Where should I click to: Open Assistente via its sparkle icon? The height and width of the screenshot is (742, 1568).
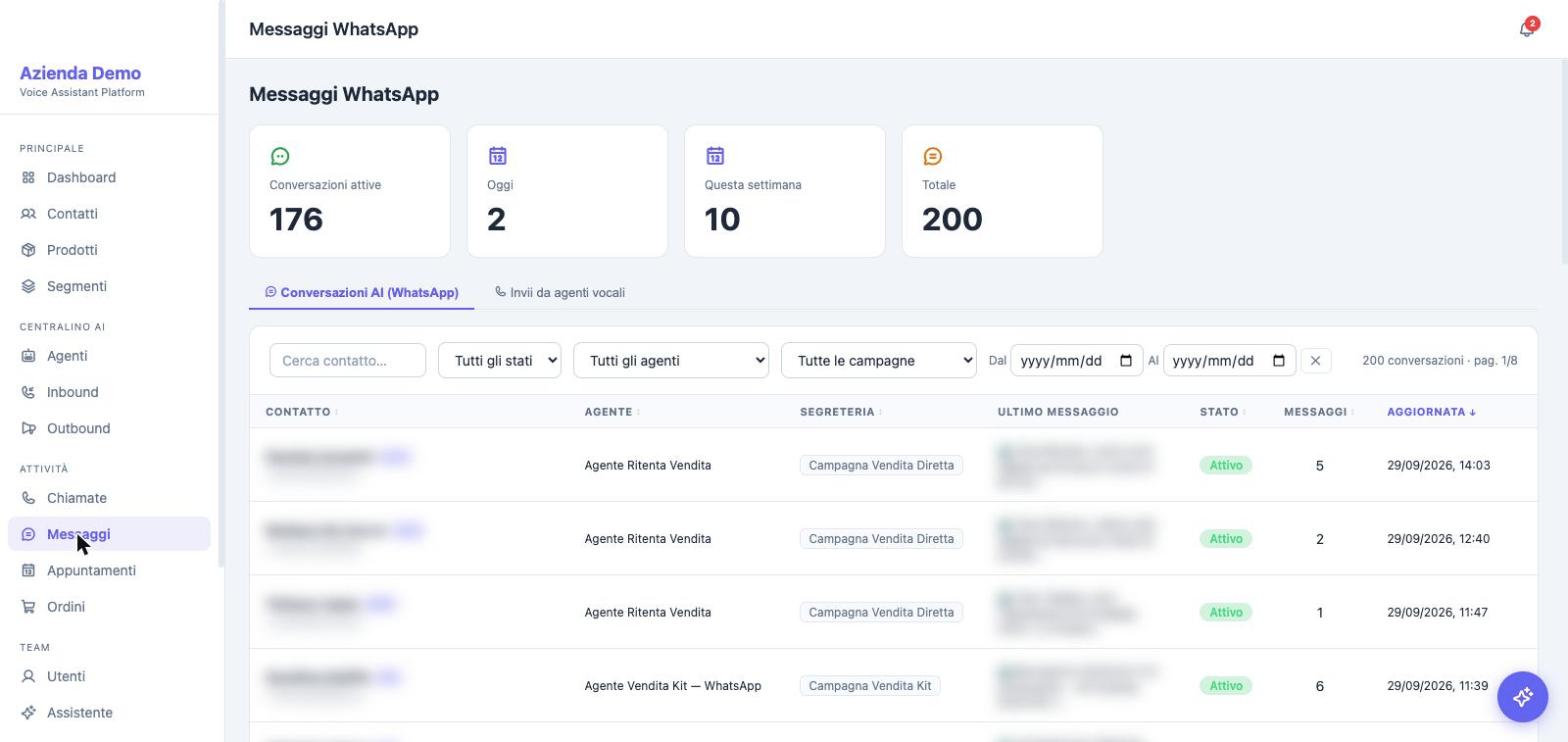point(28,713)
